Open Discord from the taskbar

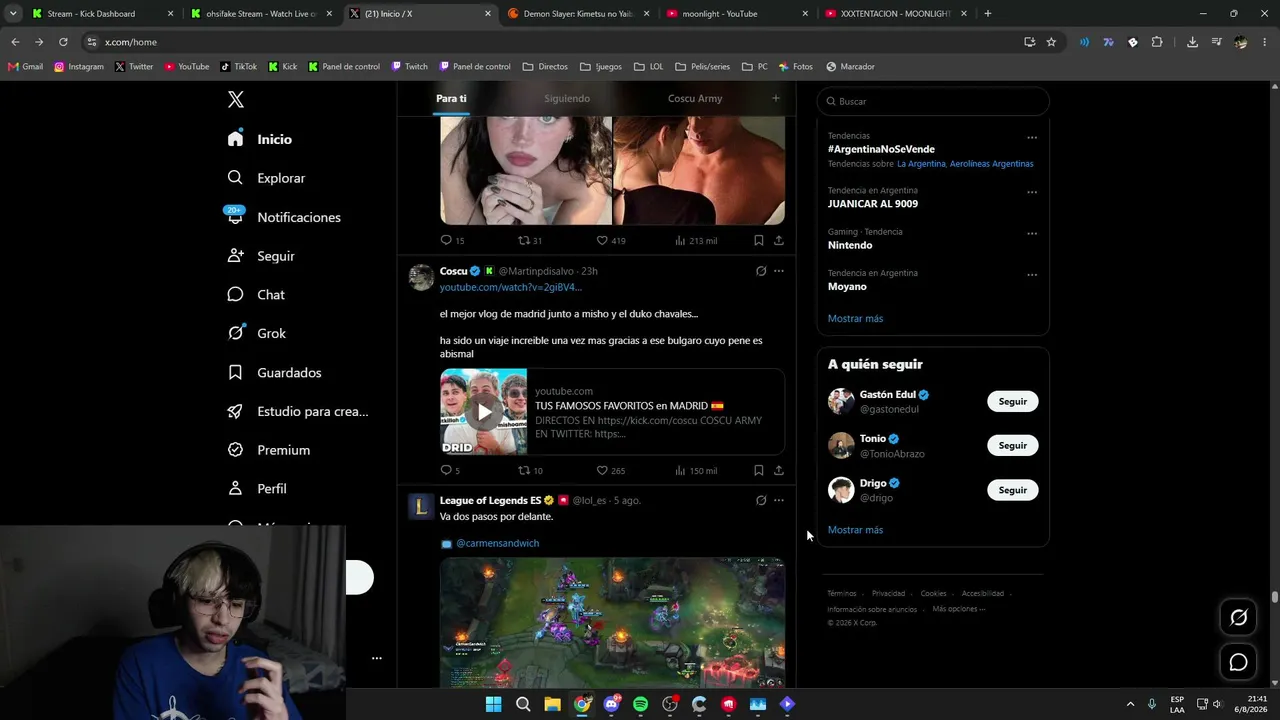(x=611, y=704)
